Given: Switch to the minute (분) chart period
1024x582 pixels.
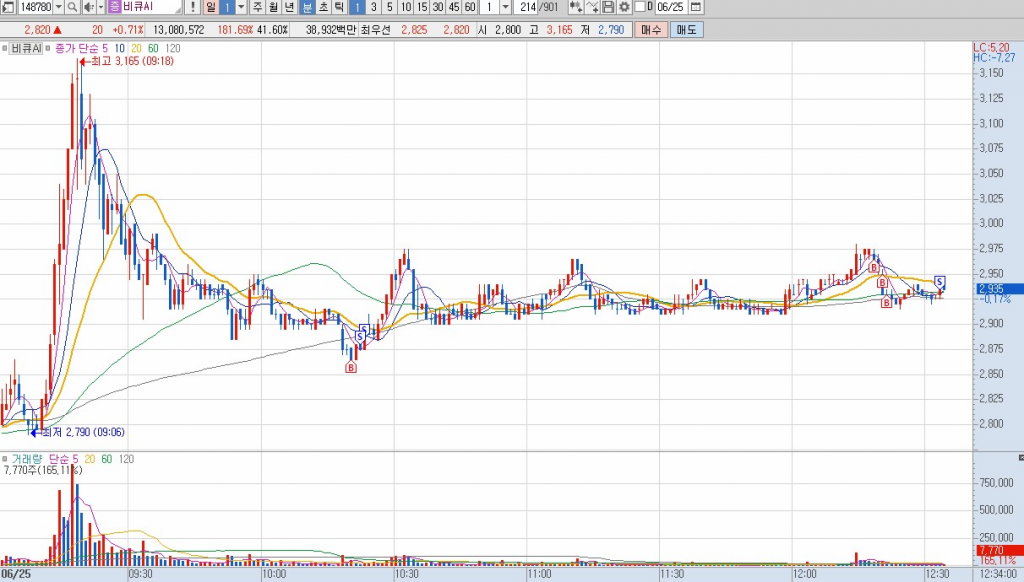Looking at the screenshot, I should pos(308,7).
